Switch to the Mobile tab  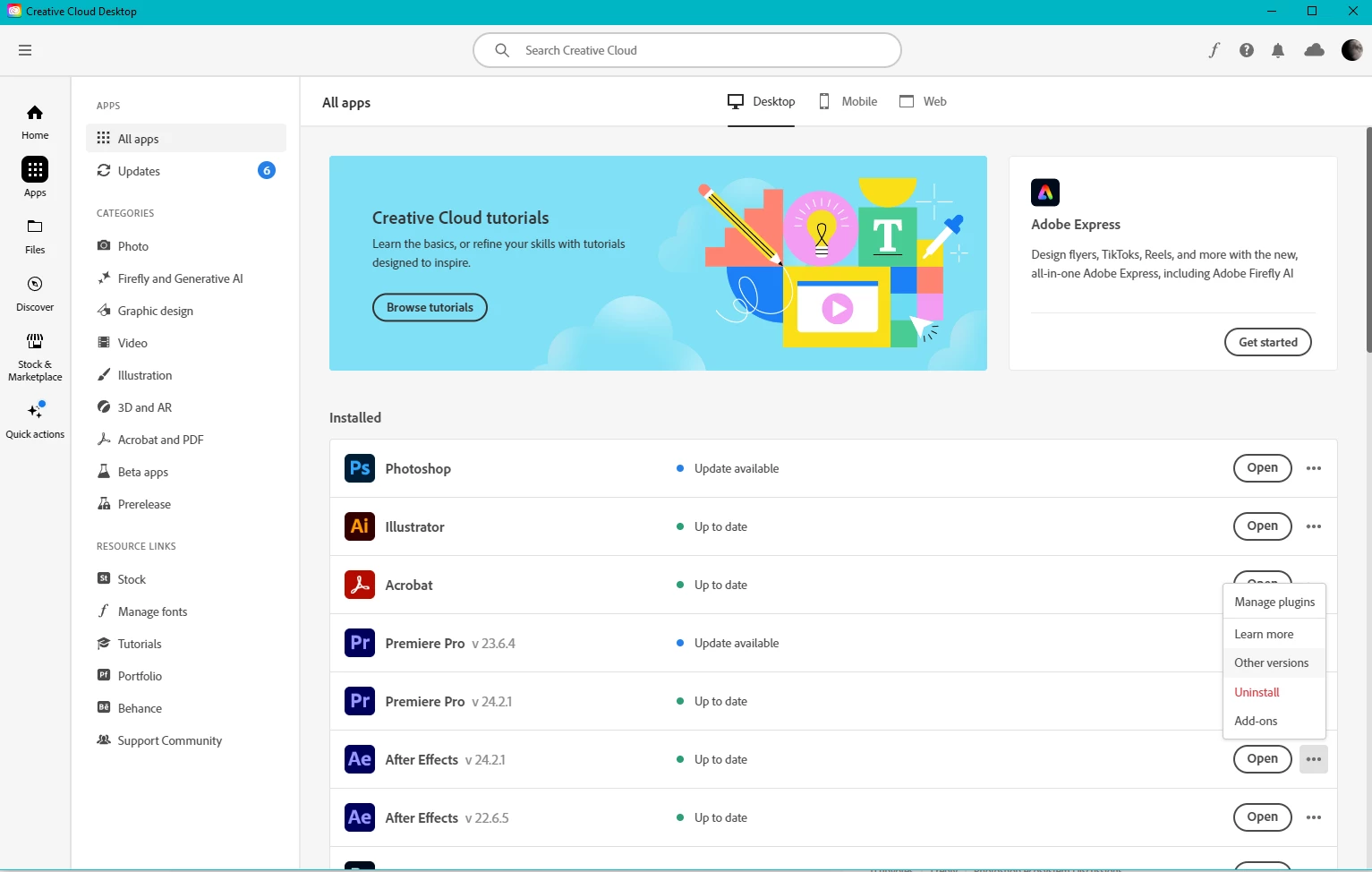pos(848,101)
